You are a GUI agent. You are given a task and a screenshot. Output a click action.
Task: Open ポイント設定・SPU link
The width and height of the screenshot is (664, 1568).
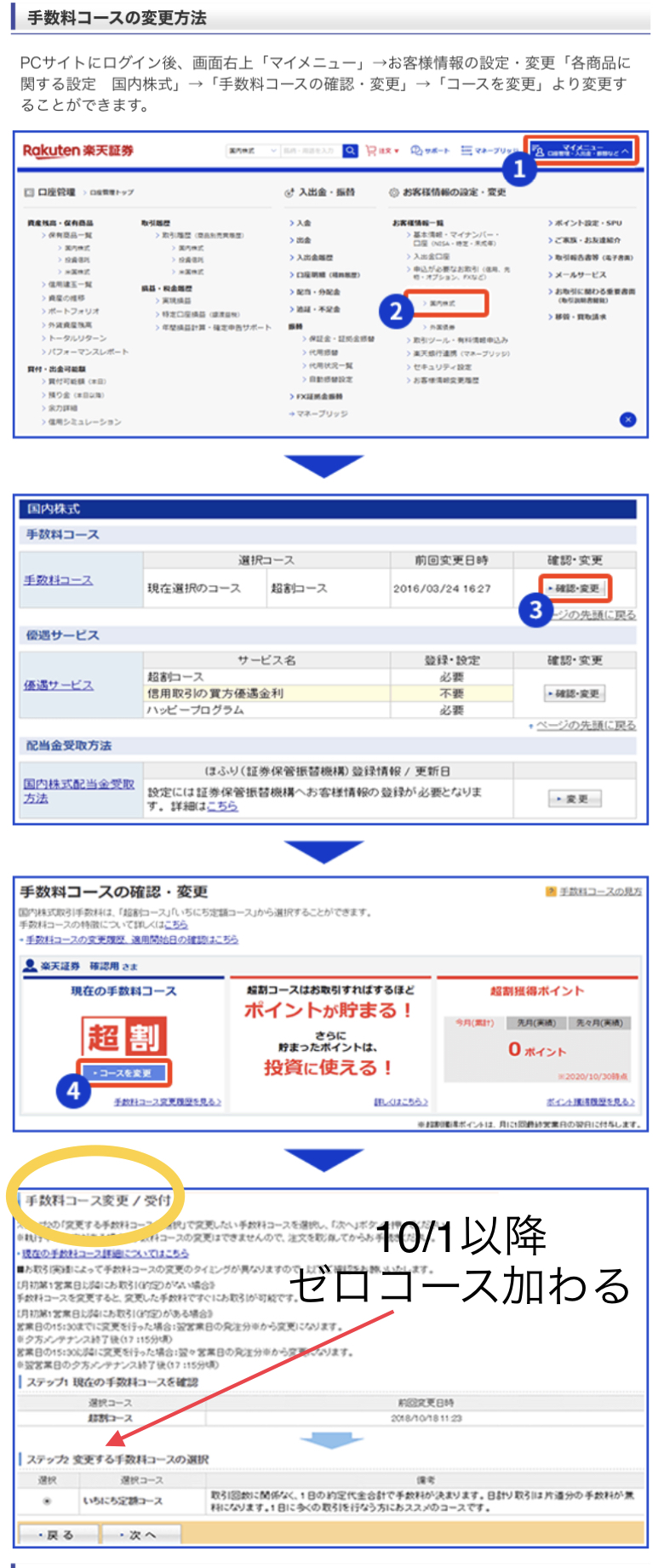[588, 223]
